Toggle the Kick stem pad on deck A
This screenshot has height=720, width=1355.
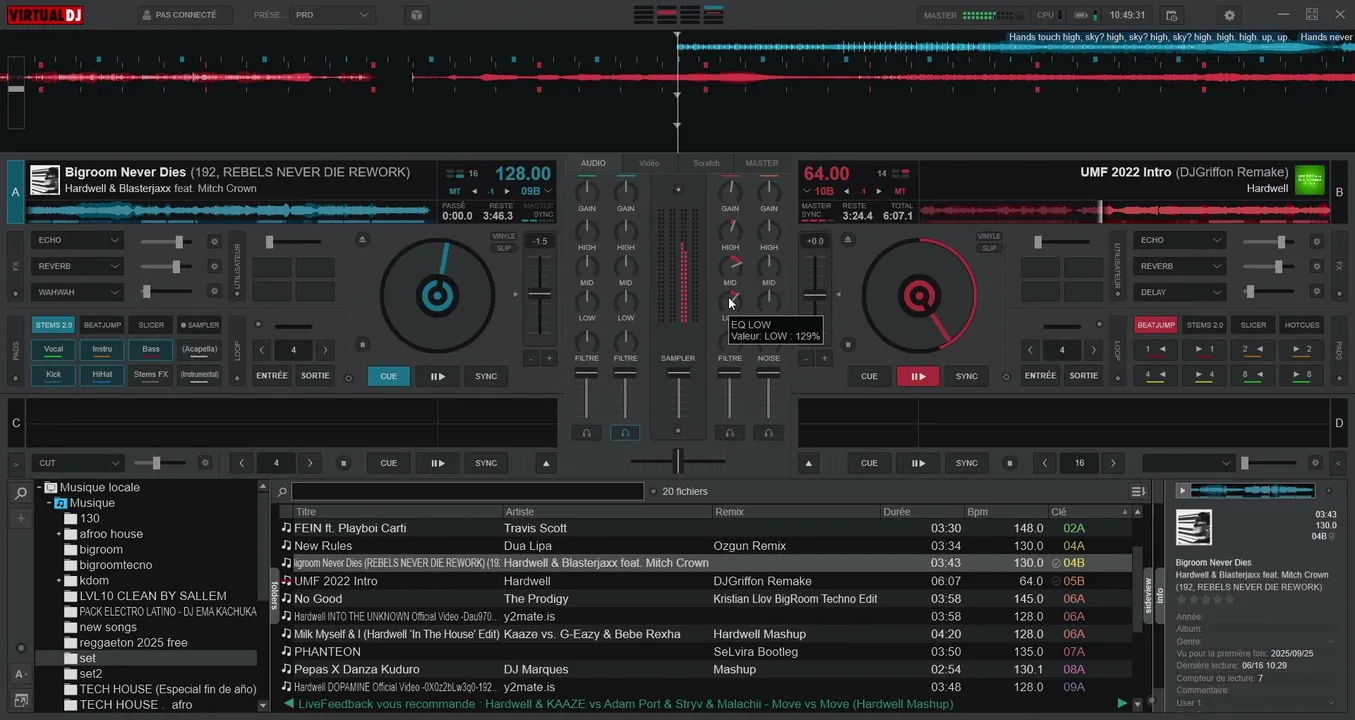(x=53, y=374)
